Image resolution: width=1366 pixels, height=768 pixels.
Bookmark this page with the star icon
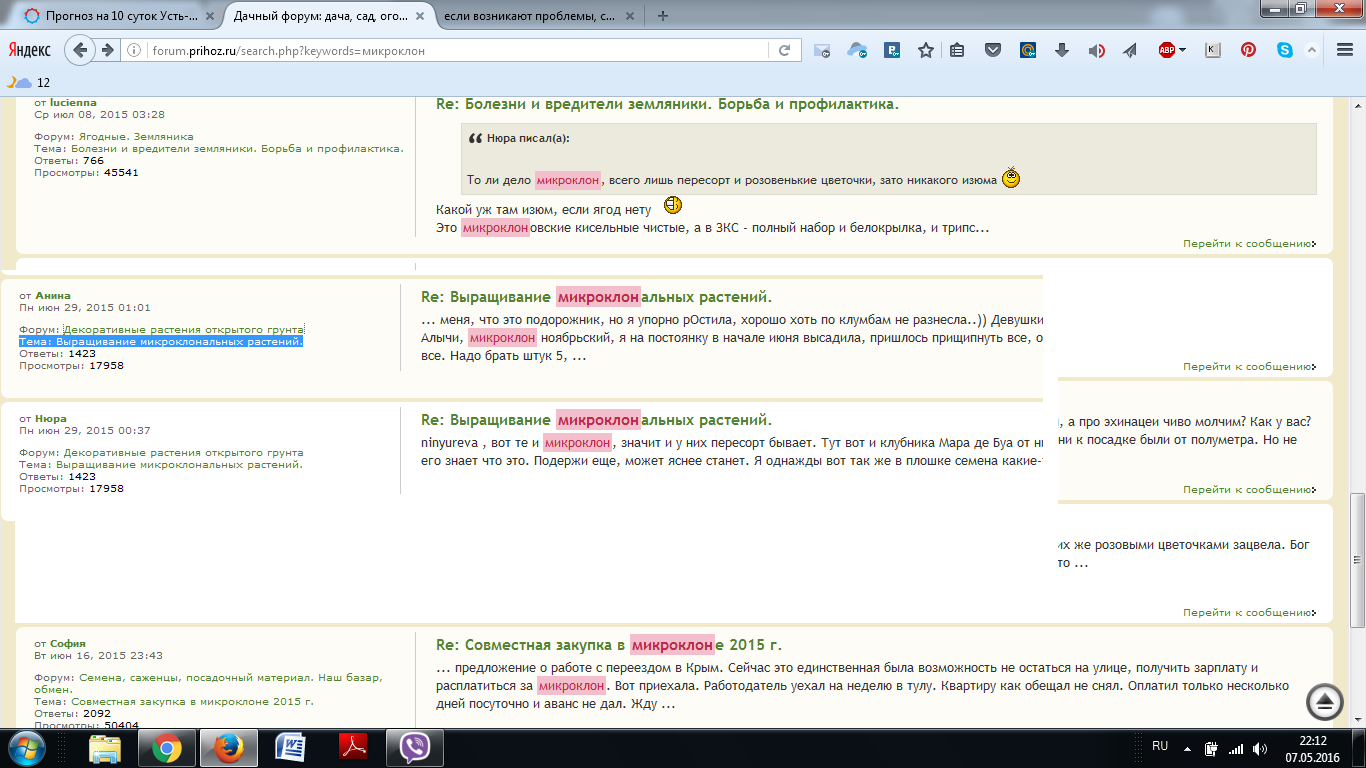point(926,50)
